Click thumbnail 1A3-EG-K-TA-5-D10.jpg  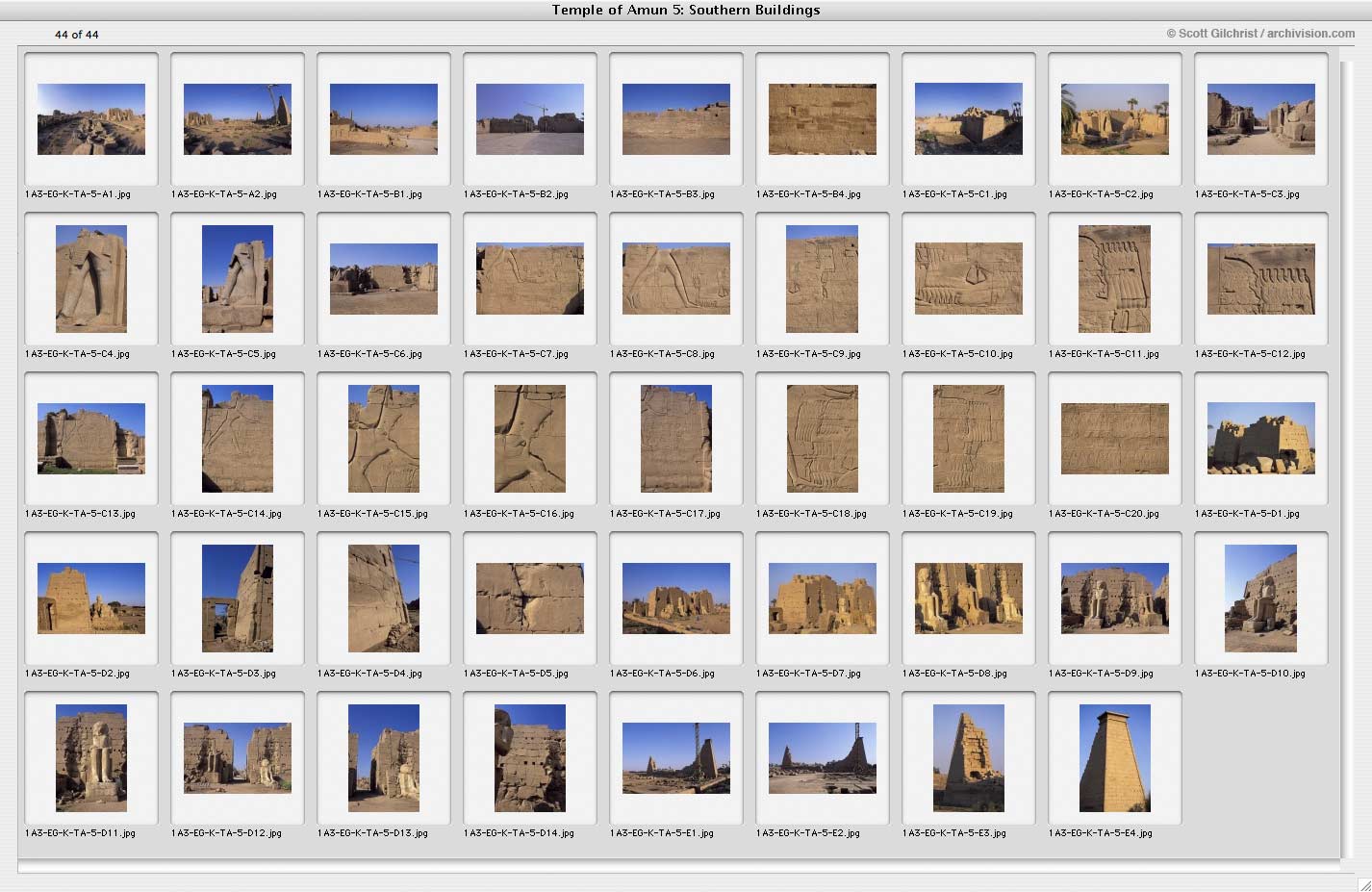pyautogui.click(x=1261, y=599)
